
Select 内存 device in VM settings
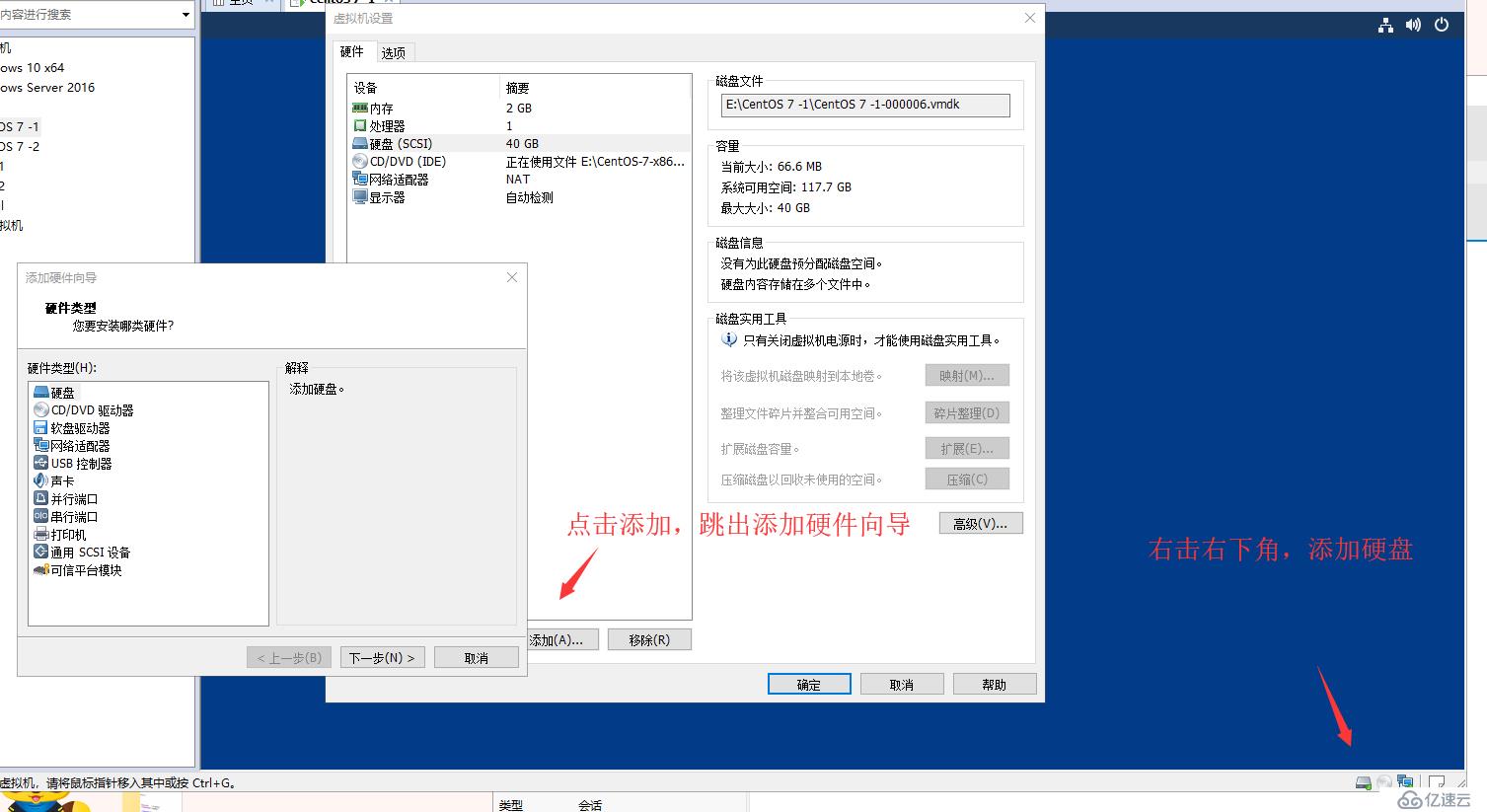point(373,109)
